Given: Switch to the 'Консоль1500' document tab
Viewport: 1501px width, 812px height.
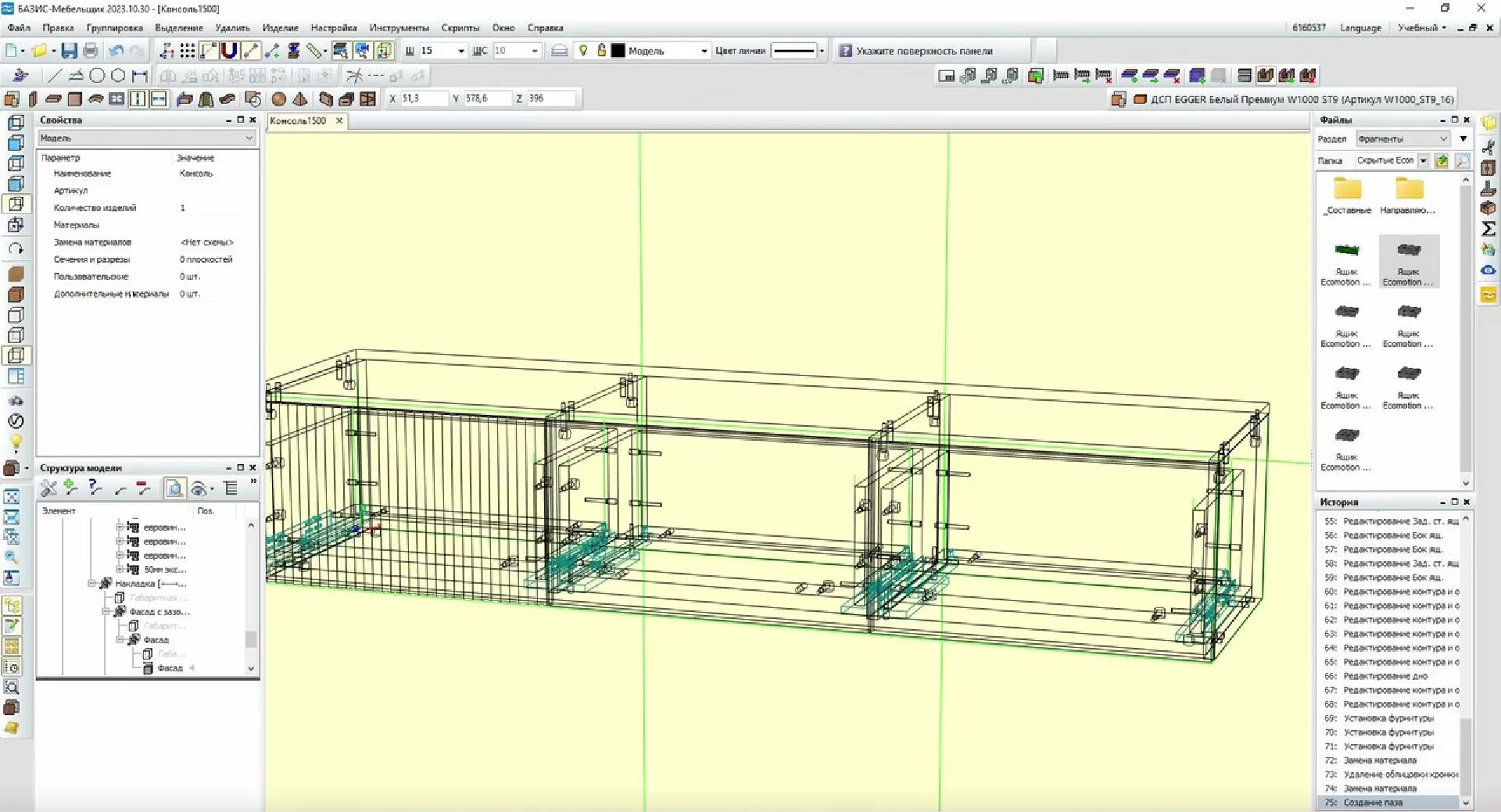Looking at the screenshot, I should [x=298, y=121].
